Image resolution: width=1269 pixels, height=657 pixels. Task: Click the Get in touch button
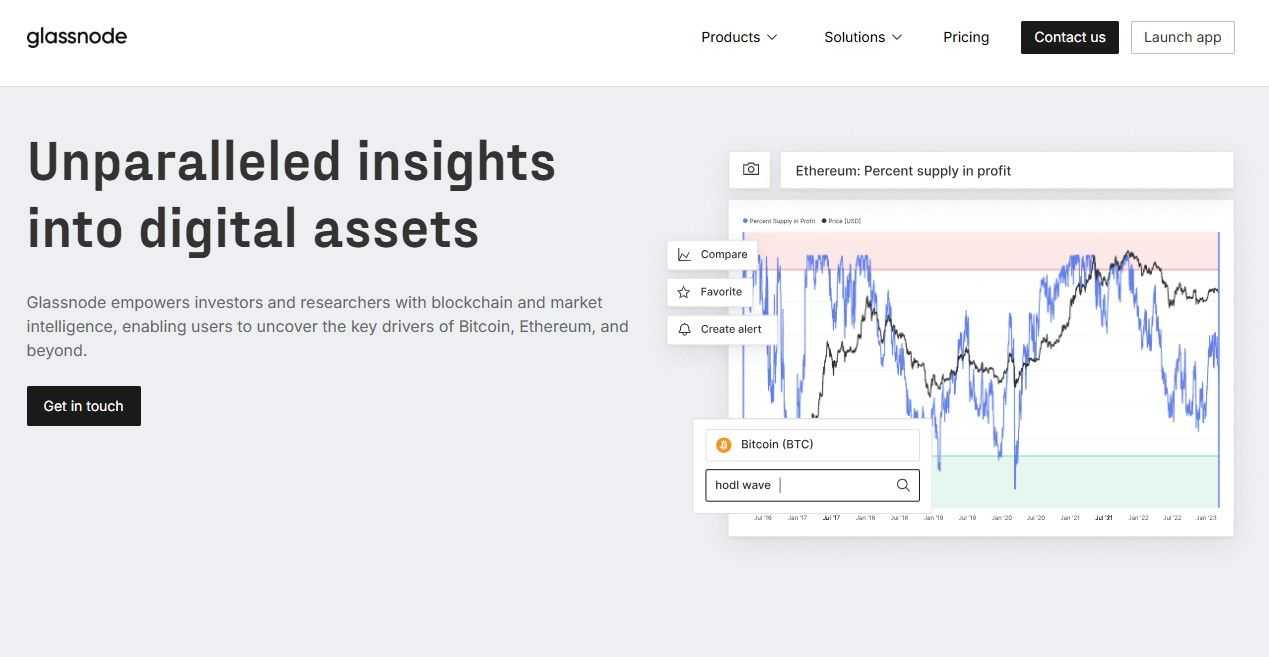84,406
